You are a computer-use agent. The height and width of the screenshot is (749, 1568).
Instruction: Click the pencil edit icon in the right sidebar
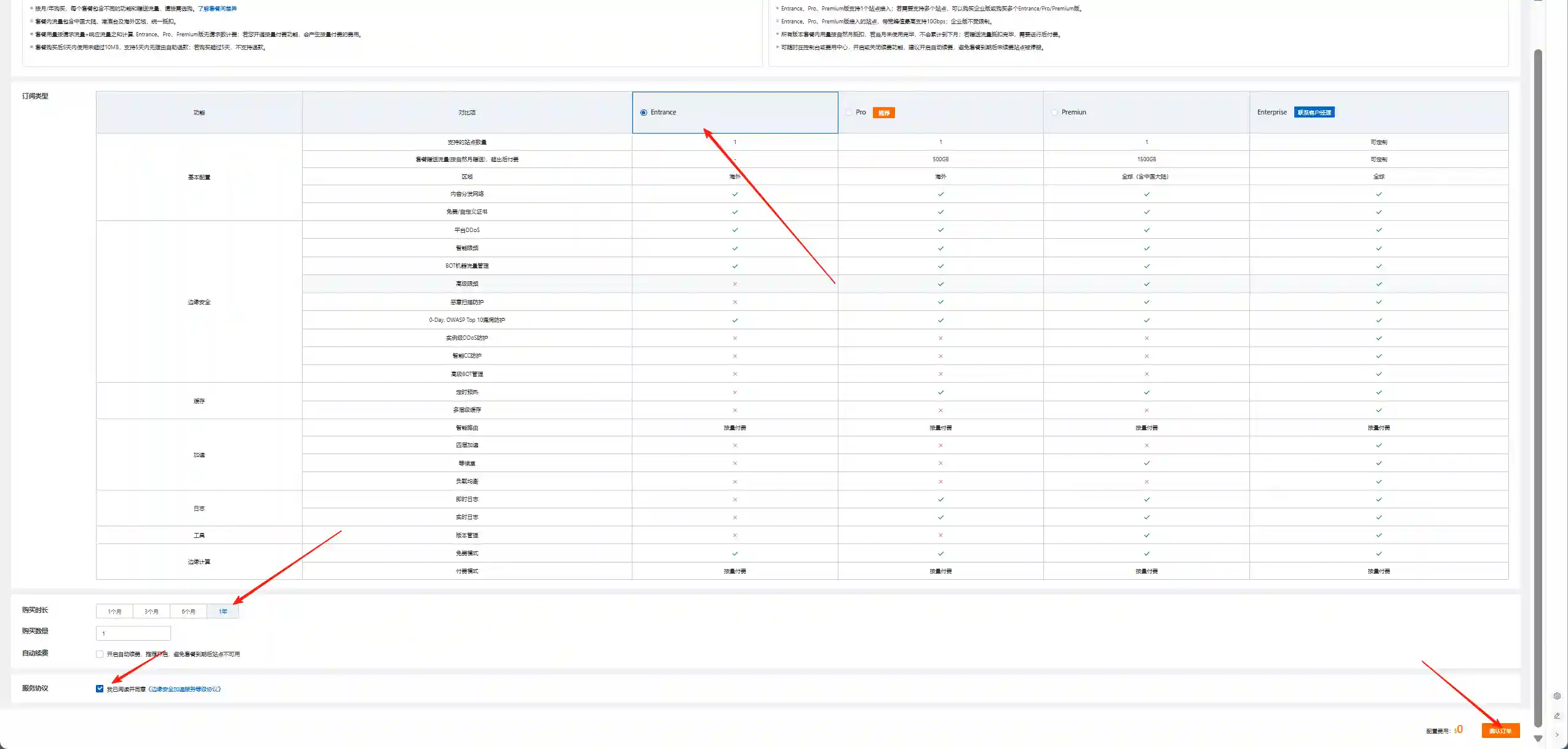coord(1557,715)
